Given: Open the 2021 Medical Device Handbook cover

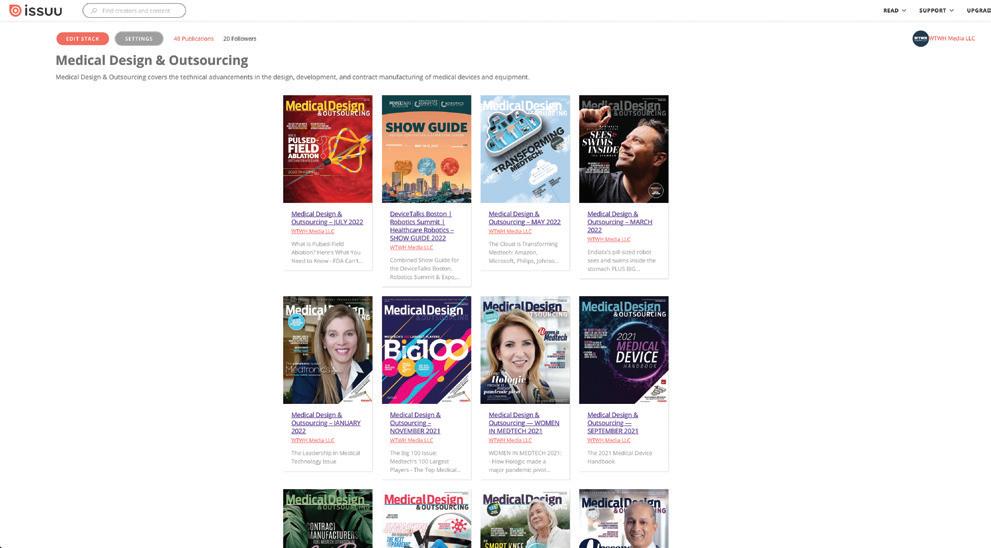Looking at the screenshot, I should point(623,350).
